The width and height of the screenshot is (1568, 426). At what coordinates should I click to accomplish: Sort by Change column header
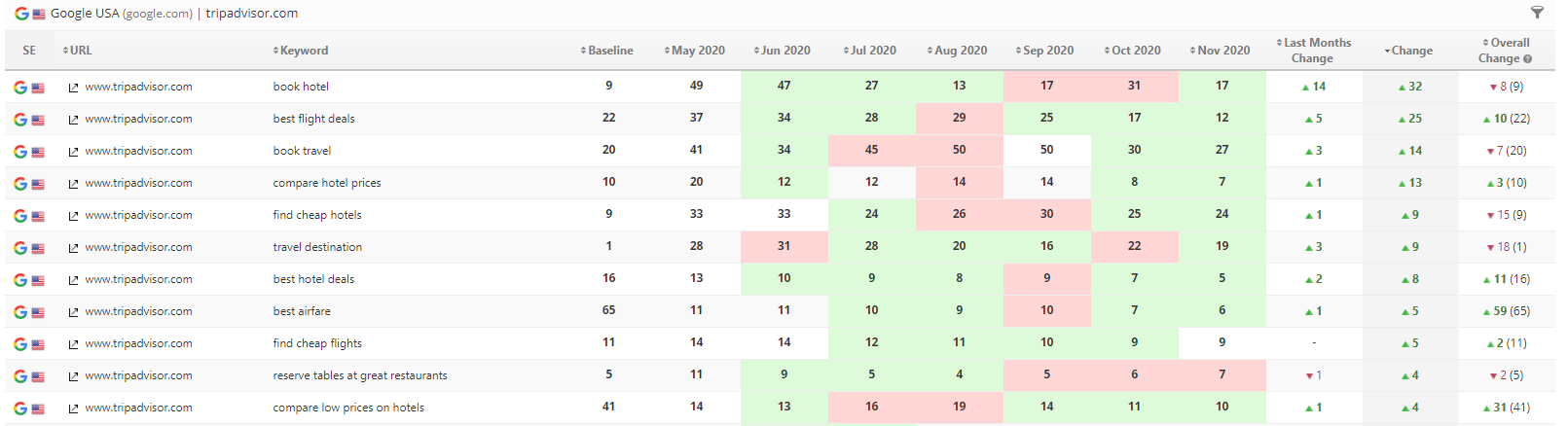coord(1410,51)
